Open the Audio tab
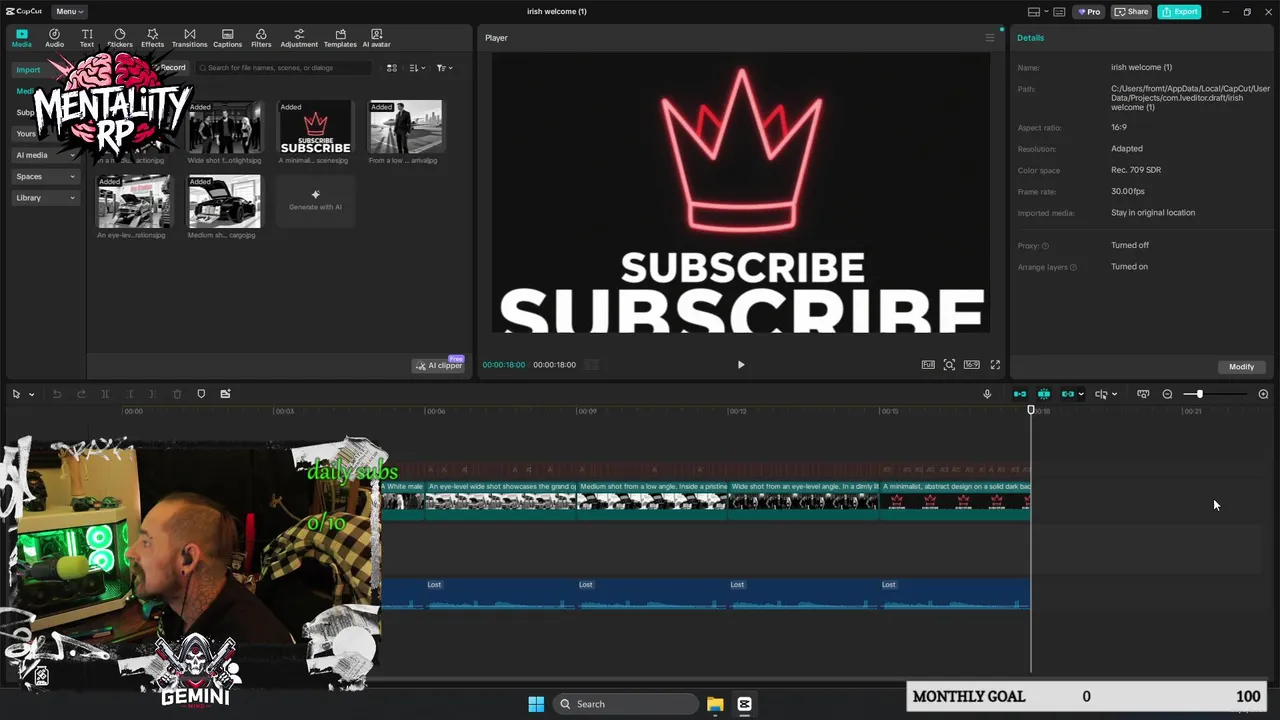This screenshot has width=1280, height=720. coord(54,38)
